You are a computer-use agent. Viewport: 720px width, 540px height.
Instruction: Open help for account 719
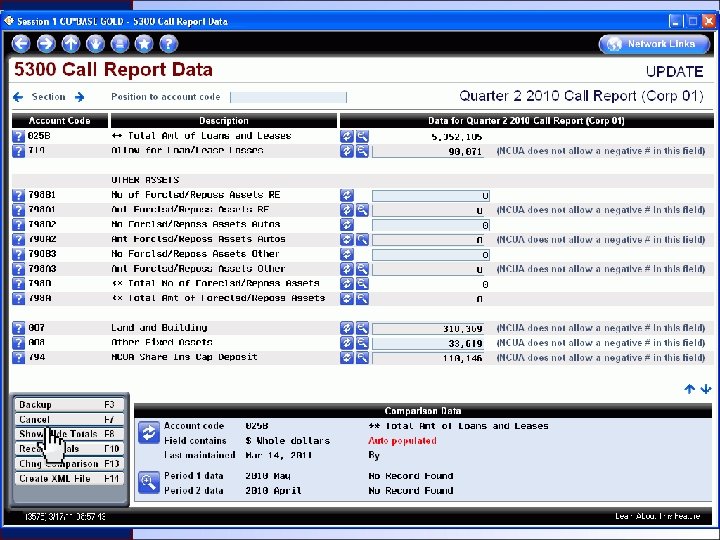pyautogui.click(x=18, y=151)
